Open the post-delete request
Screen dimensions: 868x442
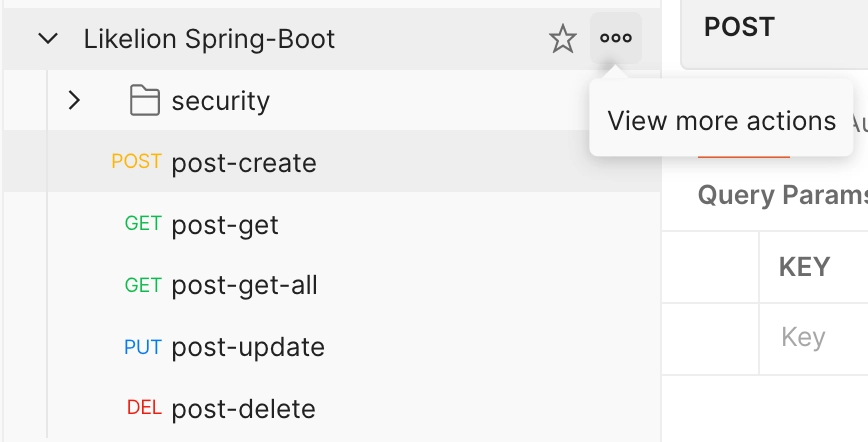click(243, 409)
